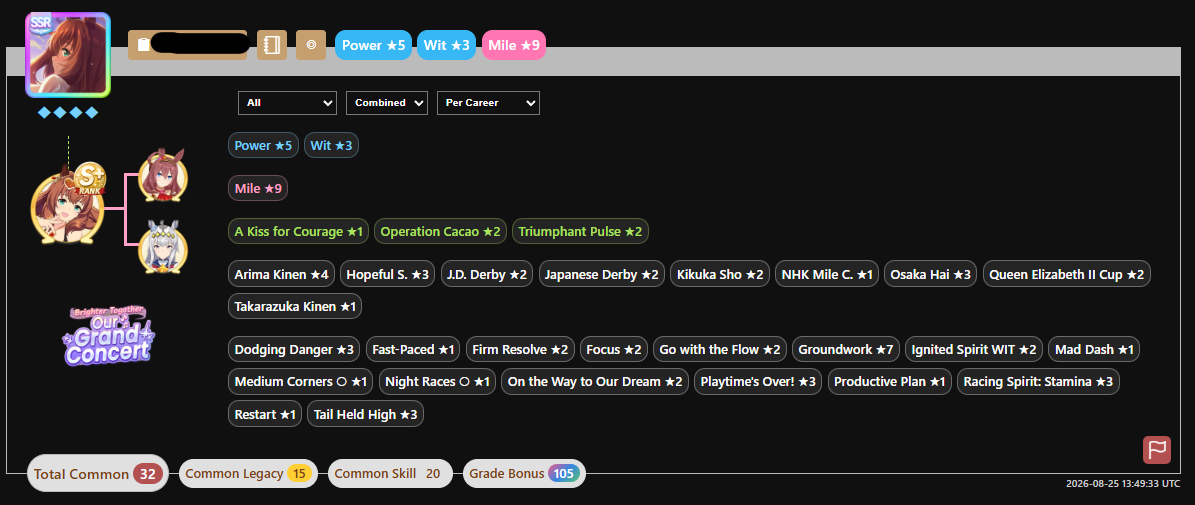Click the four blue diamonds rating
Screen dimensions: 1195x505
coord(68,113)
